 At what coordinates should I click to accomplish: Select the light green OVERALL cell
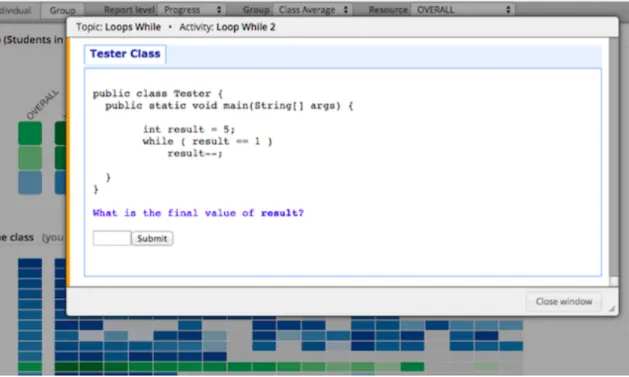(x=30, y=158)
